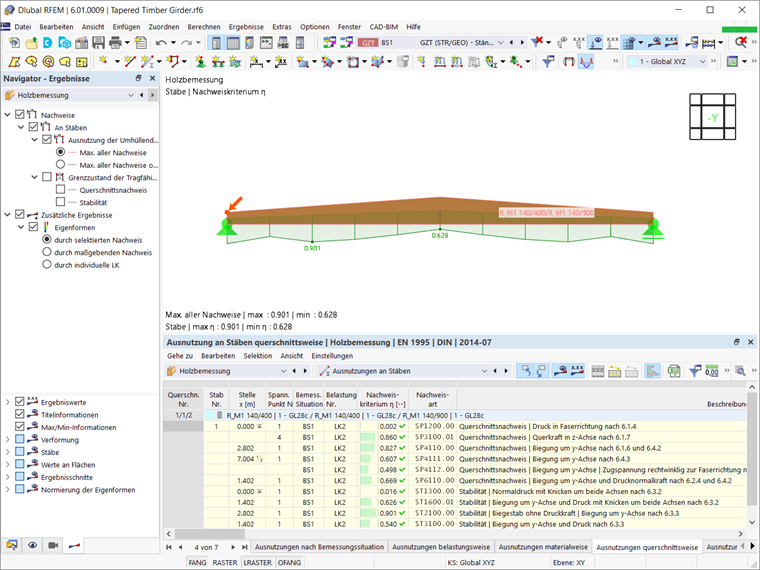
Task: Enable the Verformung checkbox
Action: 20,439
